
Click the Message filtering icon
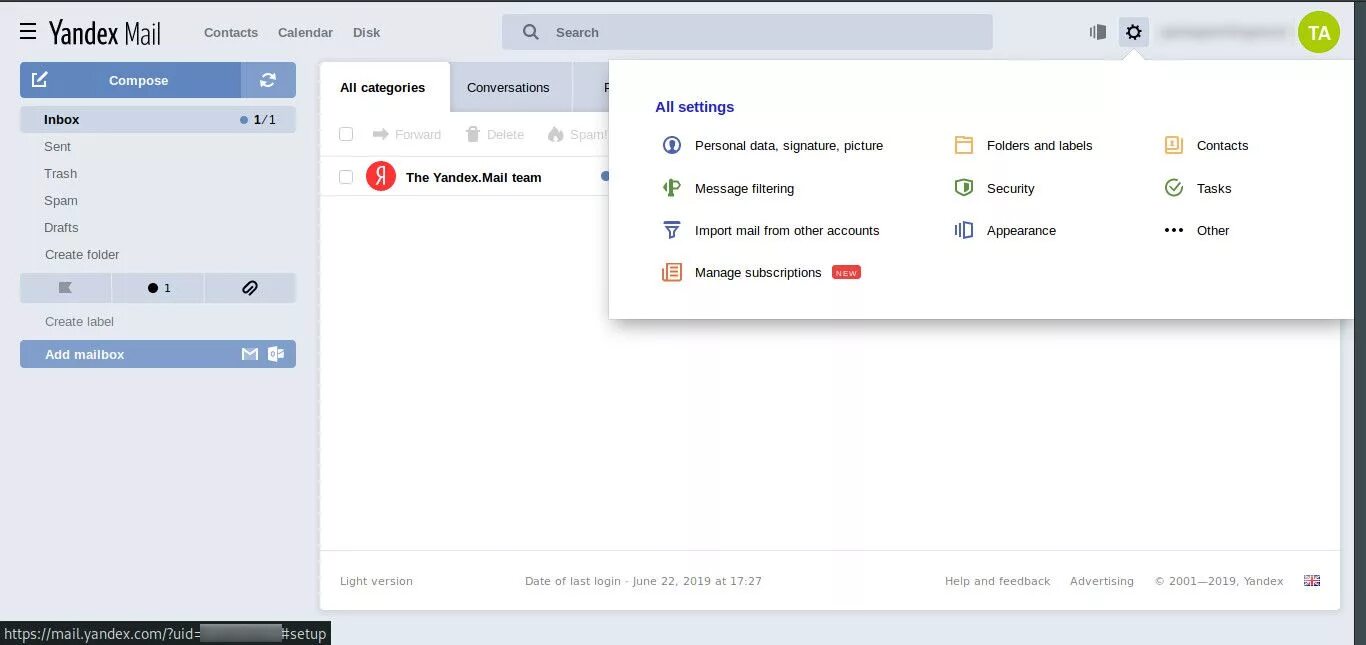coord(672,188)
